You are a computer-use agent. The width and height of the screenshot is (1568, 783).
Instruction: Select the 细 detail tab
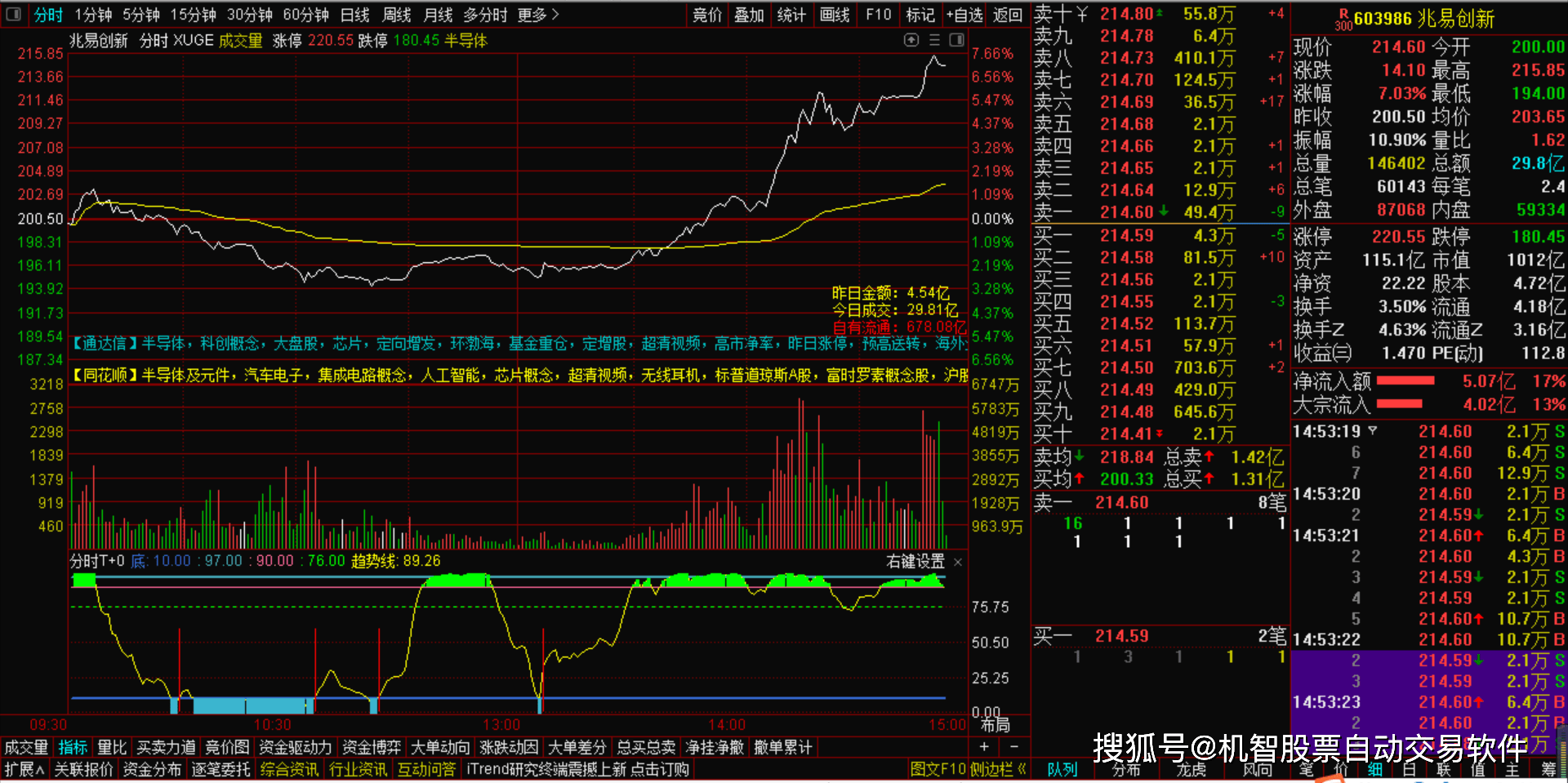[x=1375, y=769]
